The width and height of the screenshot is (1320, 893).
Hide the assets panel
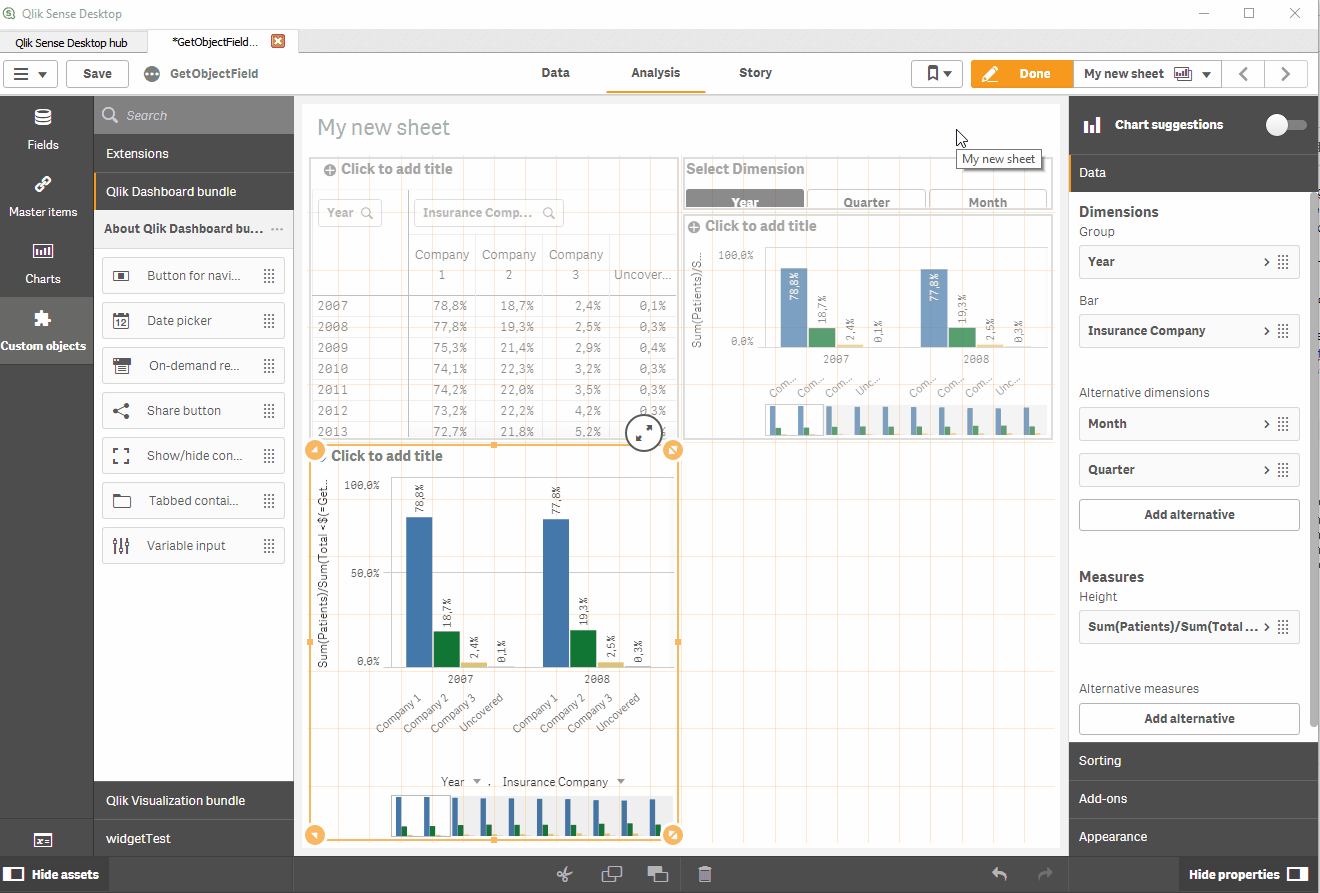point(52,874)
